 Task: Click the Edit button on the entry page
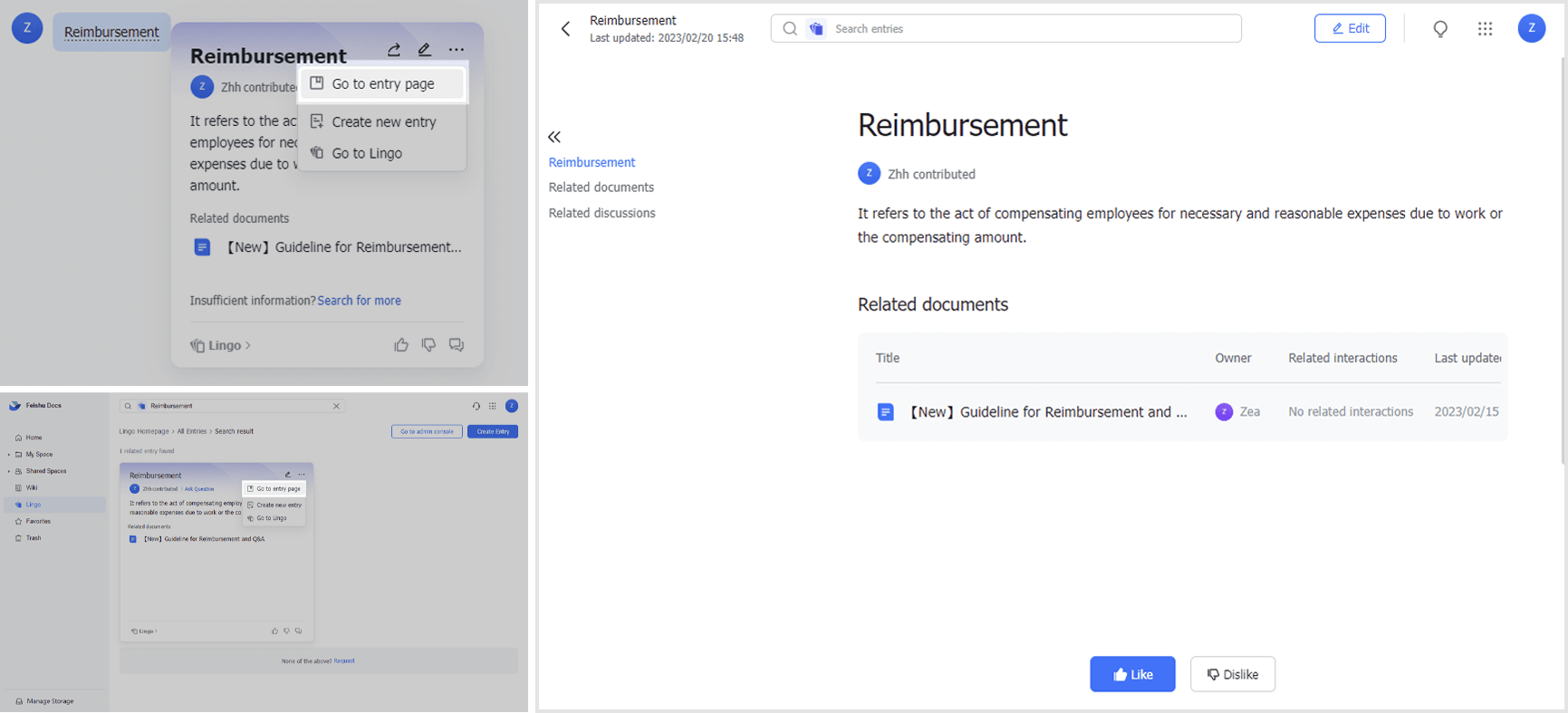1349,29
